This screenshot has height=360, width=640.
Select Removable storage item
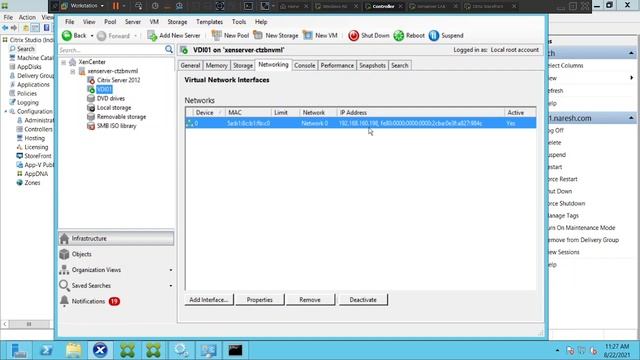121,117
